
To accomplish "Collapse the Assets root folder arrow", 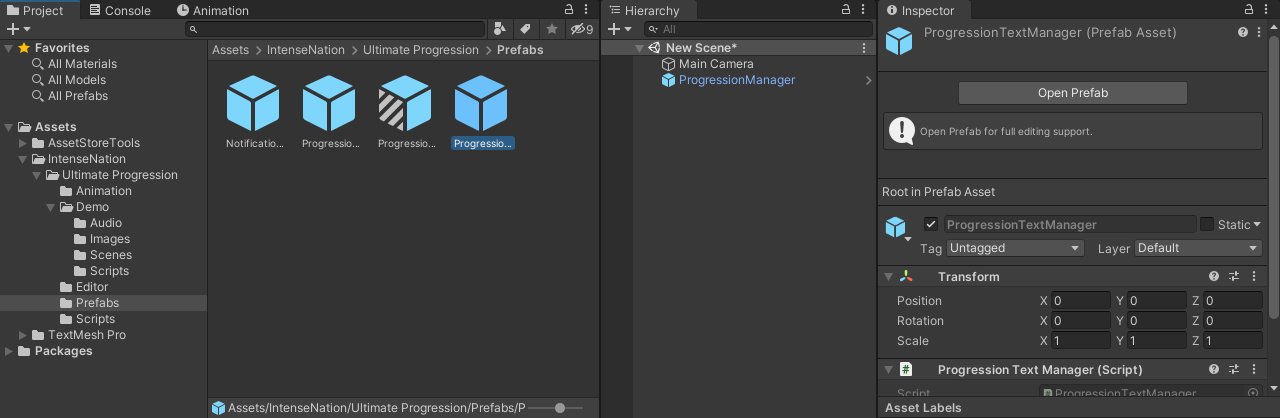I will pyautogui.click(x=9, y=128).
